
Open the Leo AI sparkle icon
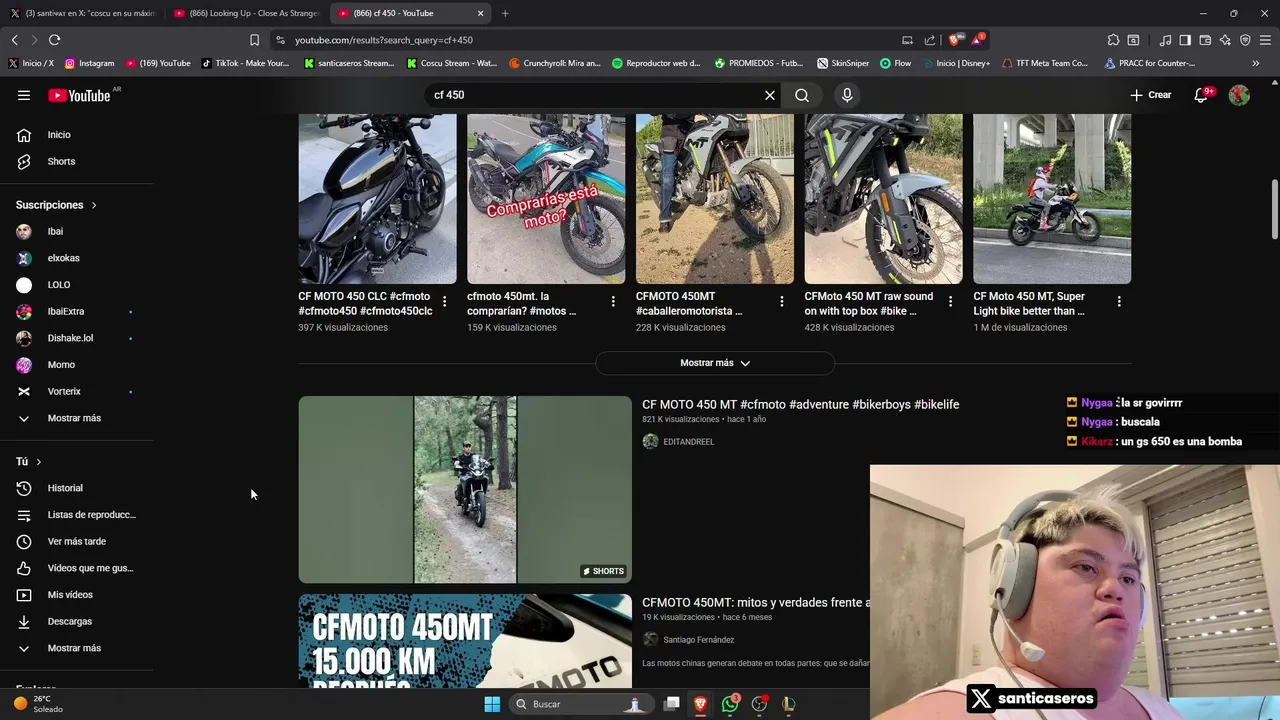tap(1225, 40)
